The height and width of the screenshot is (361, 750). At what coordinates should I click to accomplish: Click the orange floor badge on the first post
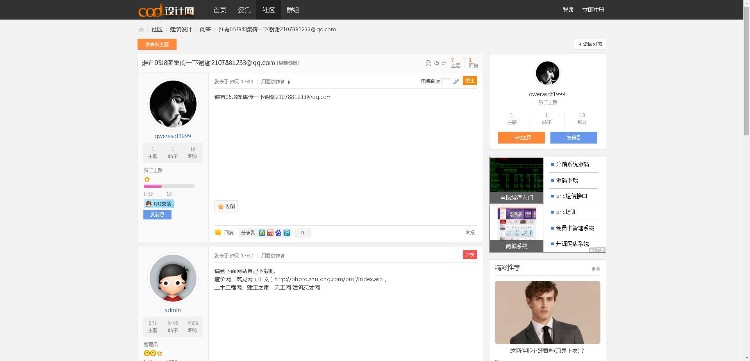[470, 81]
